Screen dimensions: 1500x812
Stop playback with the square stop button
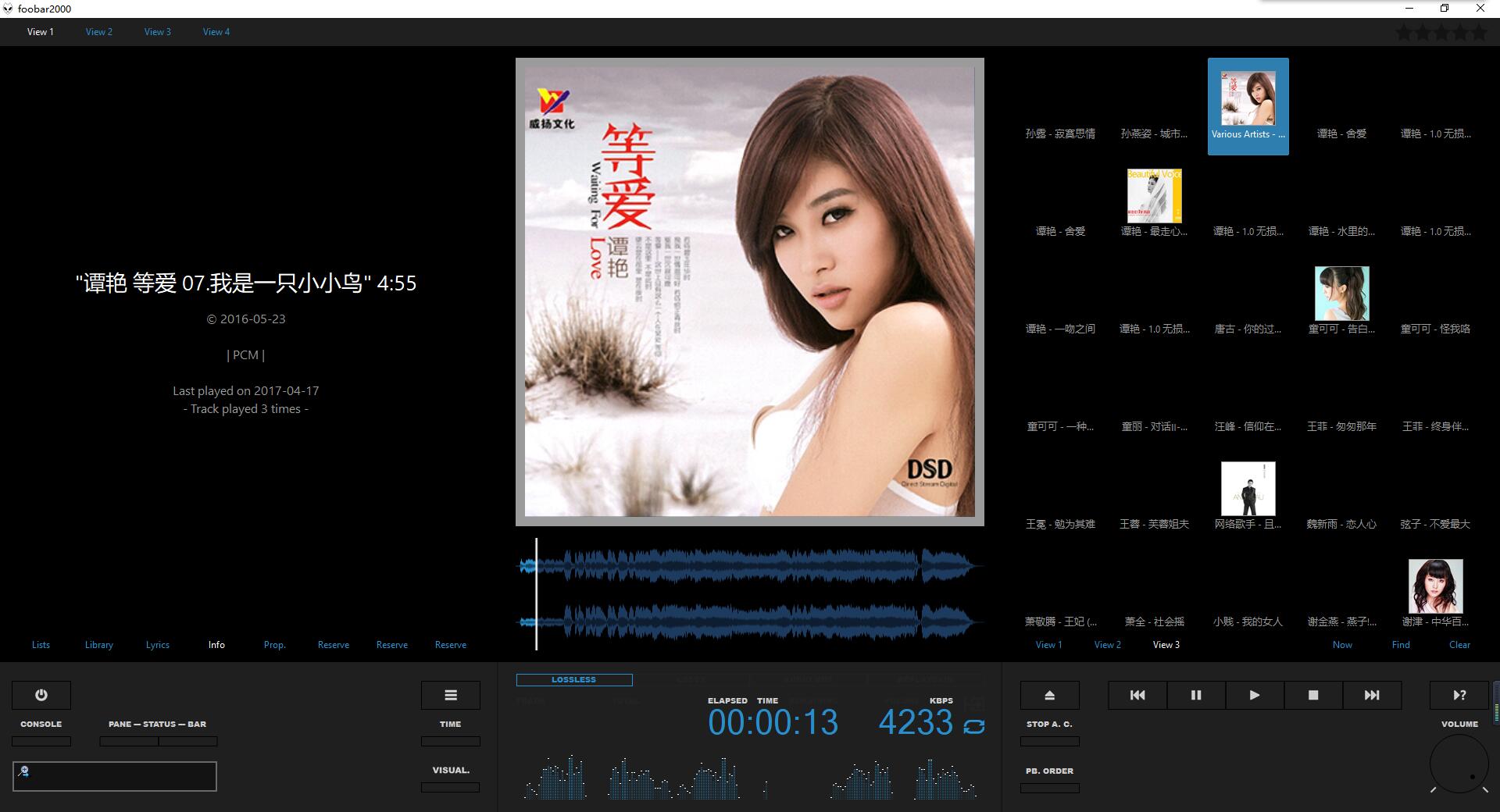[1313, 695]
